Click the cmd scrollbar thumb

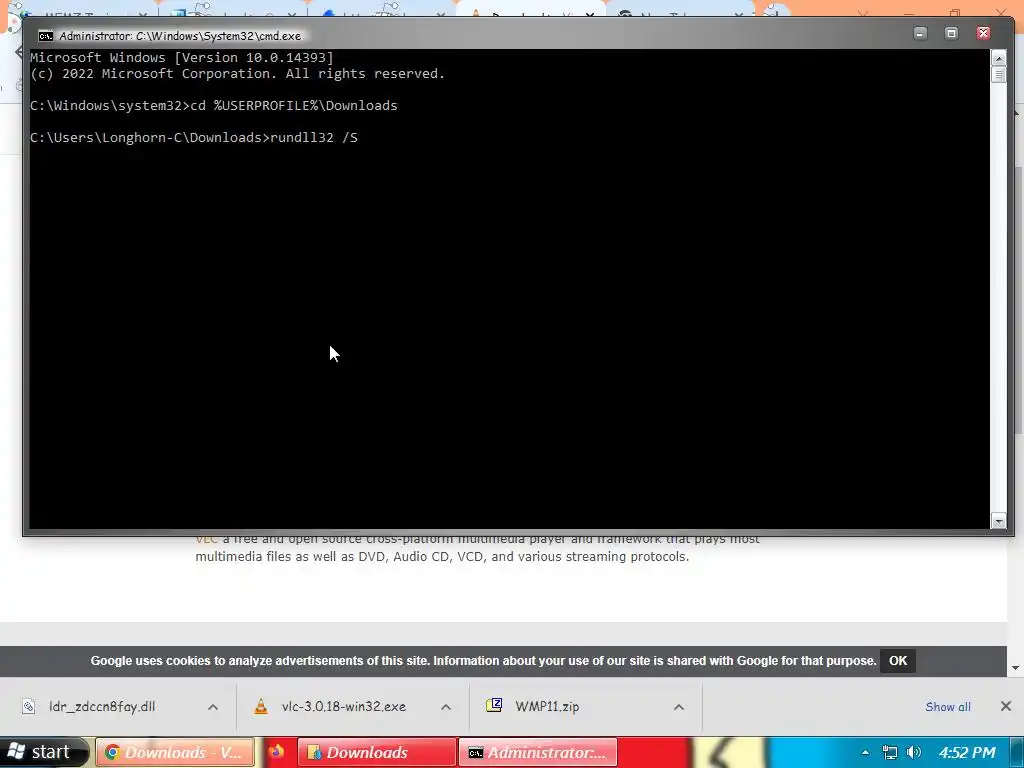click(998, 74)
